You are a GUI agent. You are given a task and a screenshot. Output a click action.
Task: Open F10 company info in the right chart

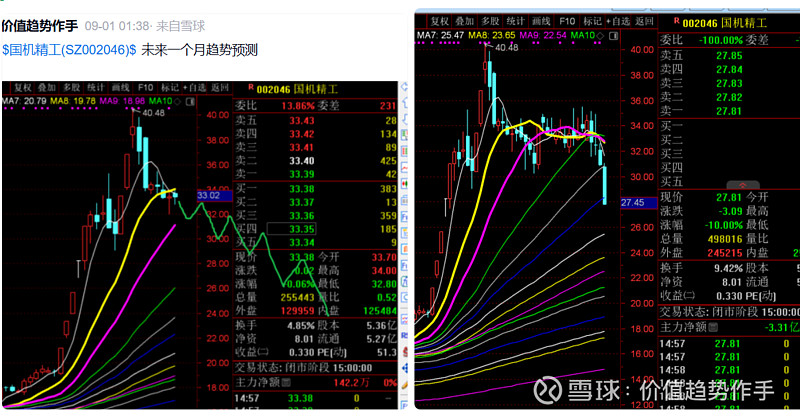[x=567, y=21]
